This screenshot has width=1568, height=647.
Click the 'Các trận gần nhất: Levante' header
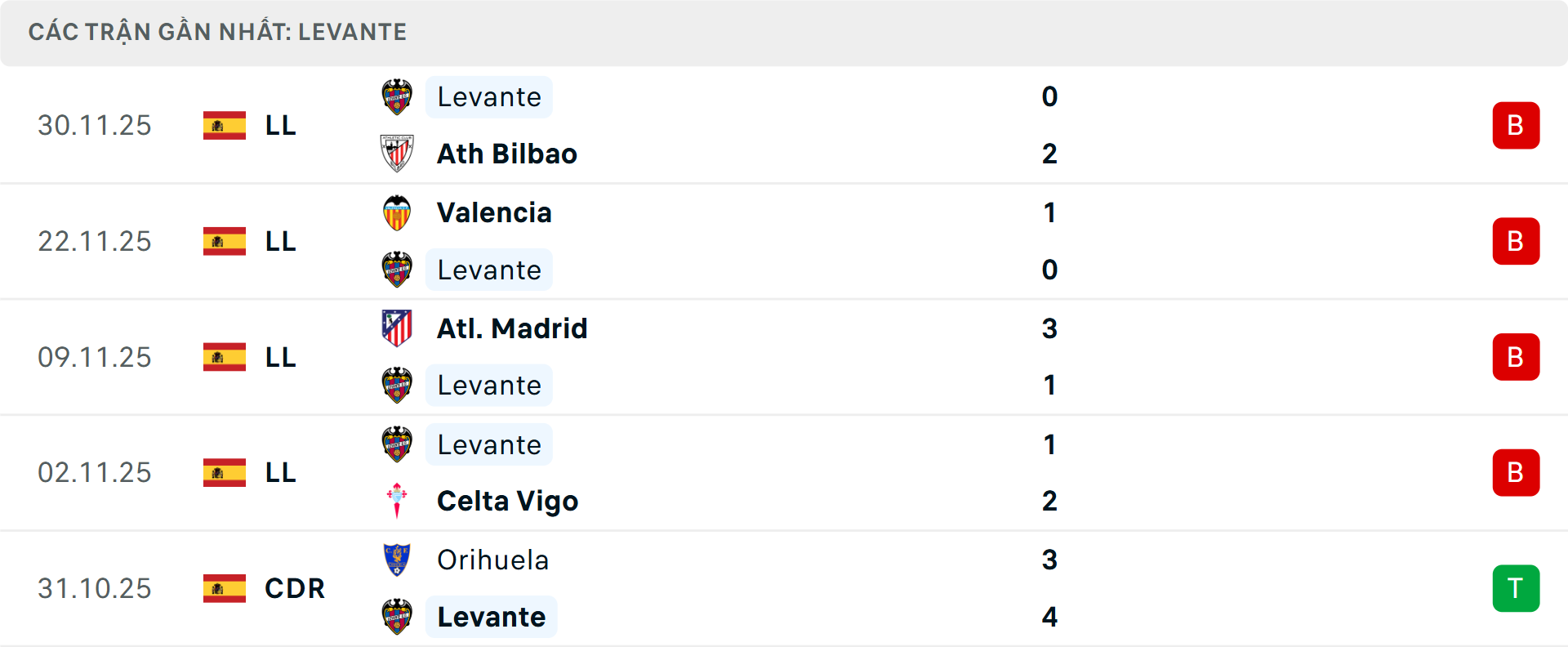(217, 32)
